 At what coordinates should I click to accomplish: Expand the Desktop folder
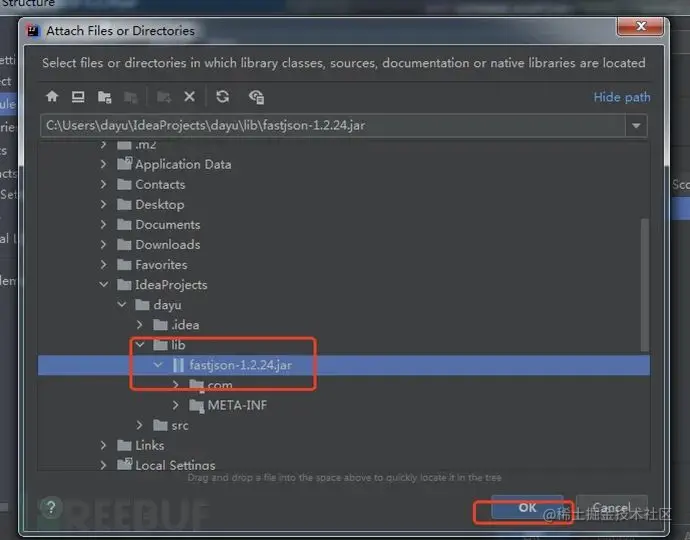pos(103,204)
